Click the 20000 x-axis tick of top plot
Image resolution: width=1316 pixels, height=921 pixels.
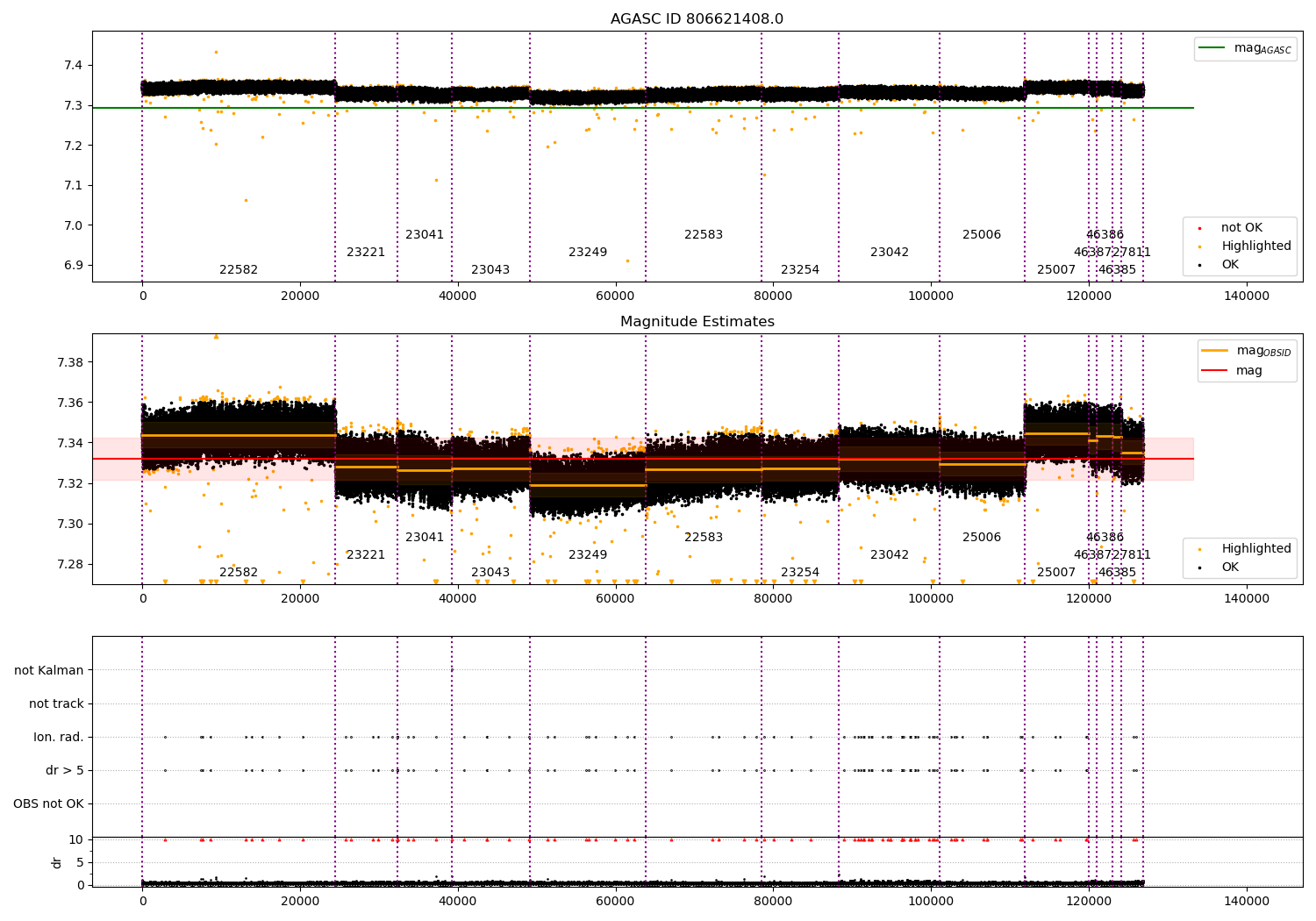point(300,296)
